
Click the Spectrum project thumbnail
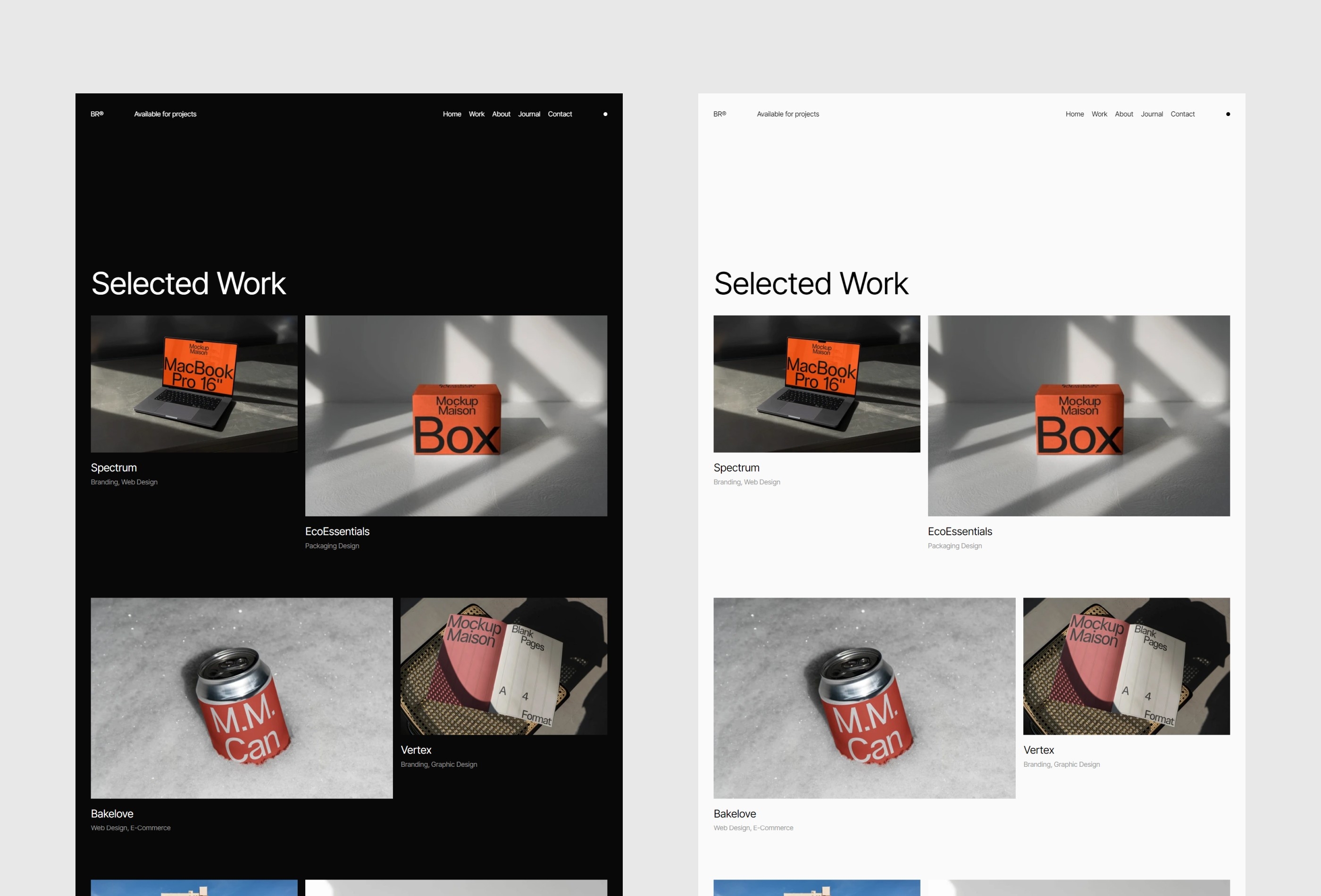[x=193, y=384]
